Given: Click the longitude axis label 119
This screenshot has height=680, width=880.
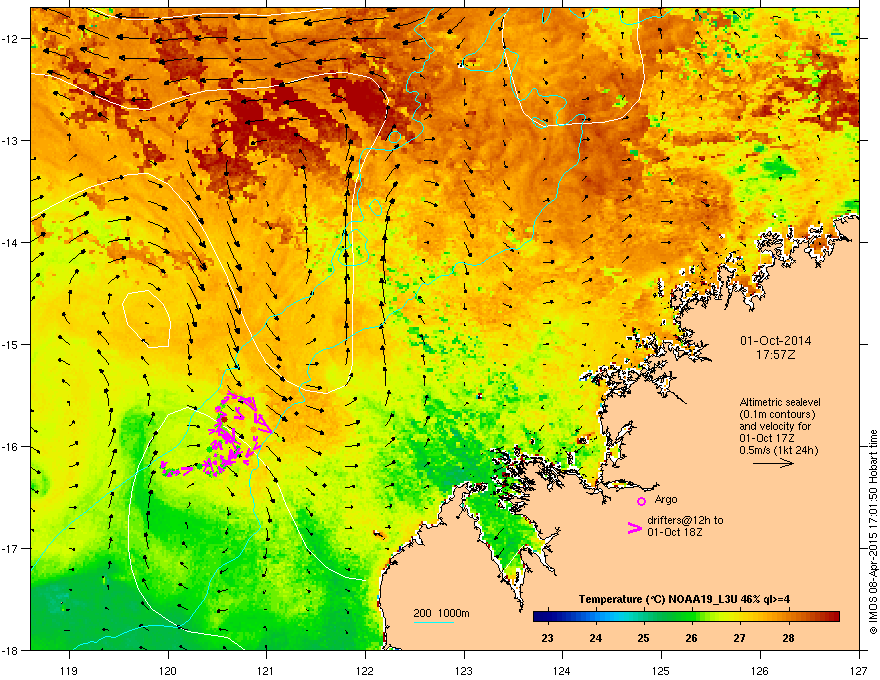Looking at the screenshot, I should pos(69,670).
